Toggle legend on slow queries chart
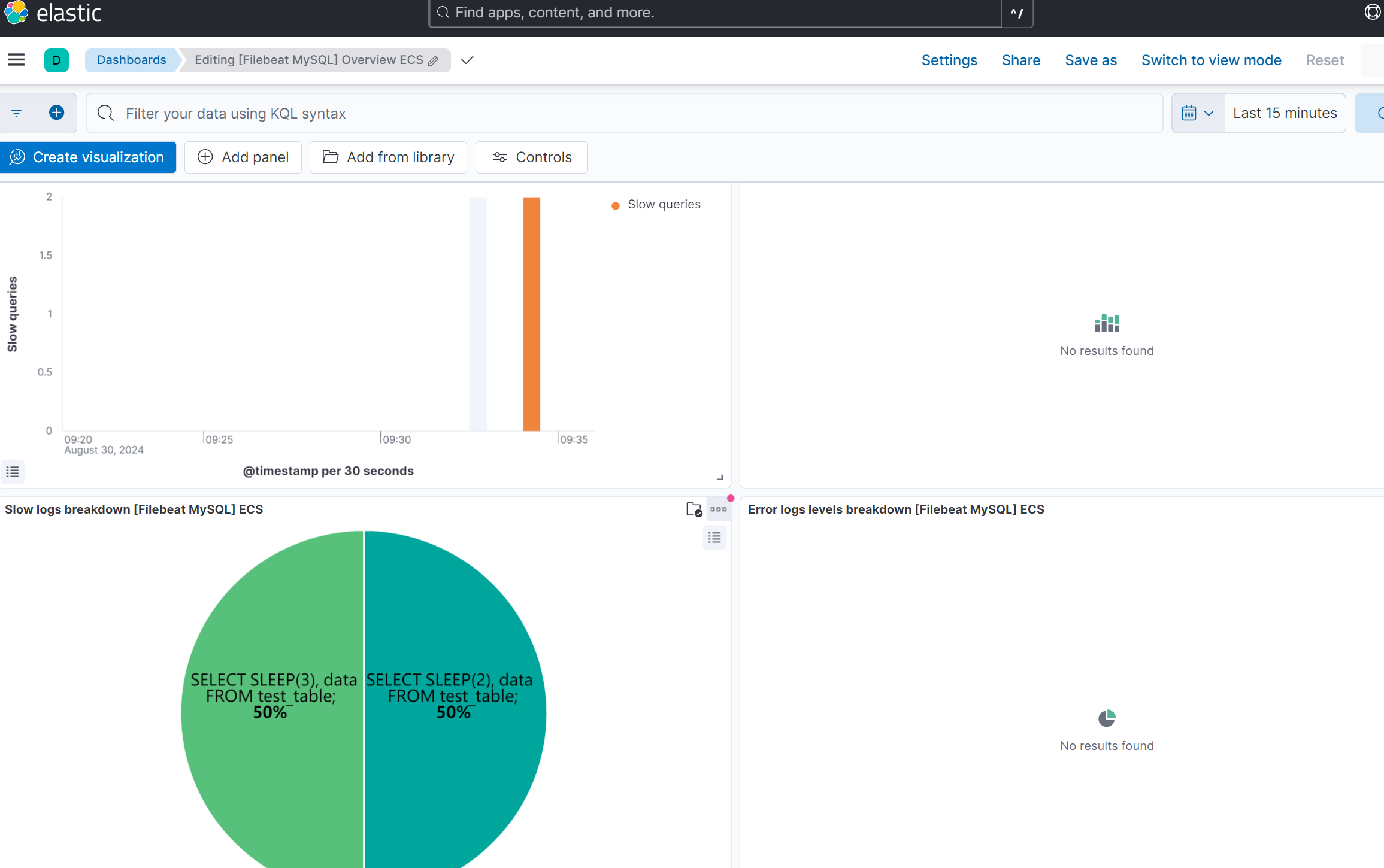Viewport: 1384px width, 868px height. pyautogui.click(x=13, y=472)
